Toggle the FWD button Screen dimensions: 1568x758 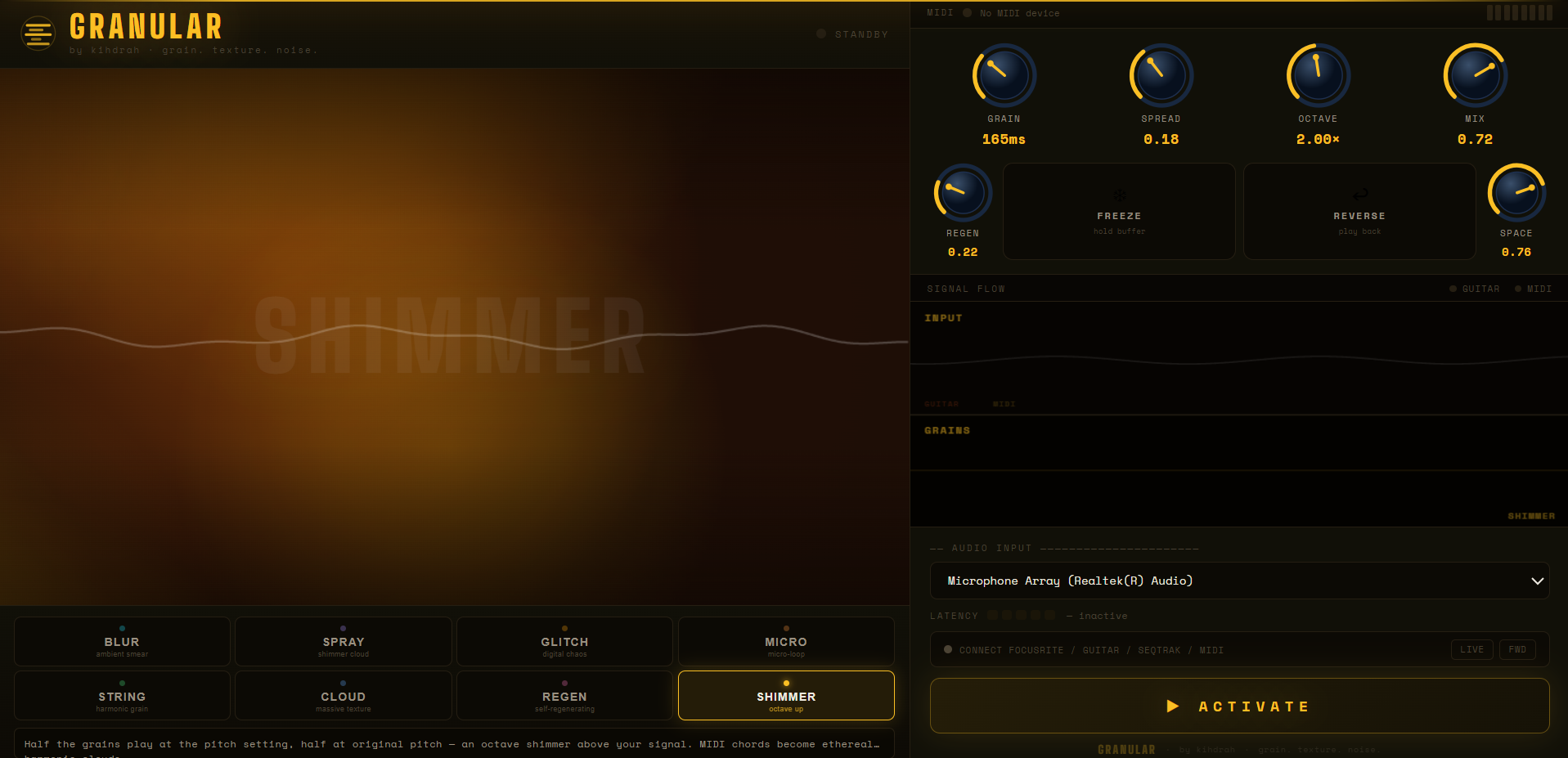(x=1517, y=650)
